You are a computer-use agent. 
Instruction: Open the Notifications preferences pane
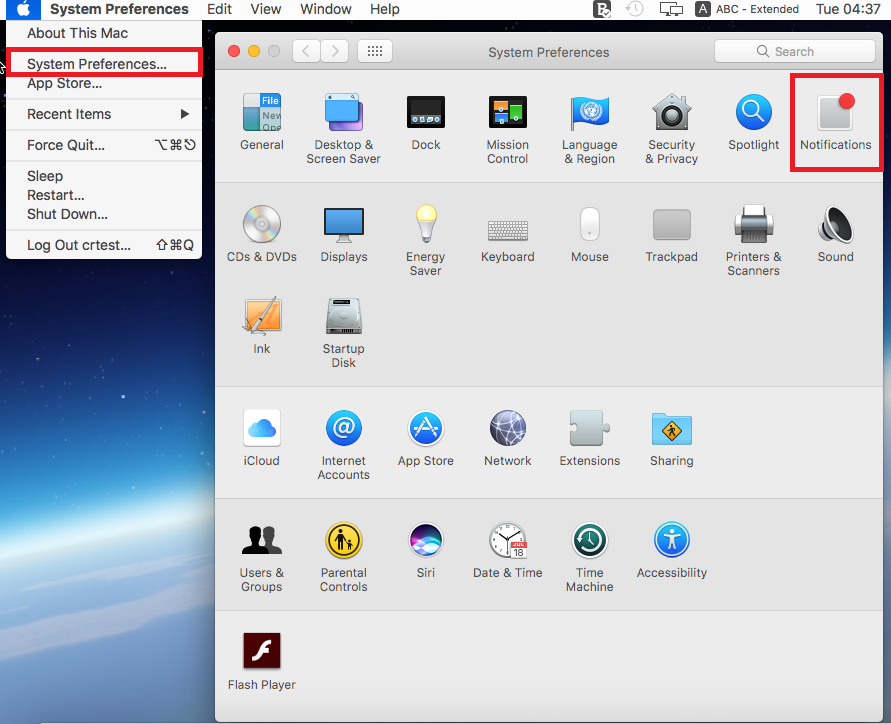(835, 122)
